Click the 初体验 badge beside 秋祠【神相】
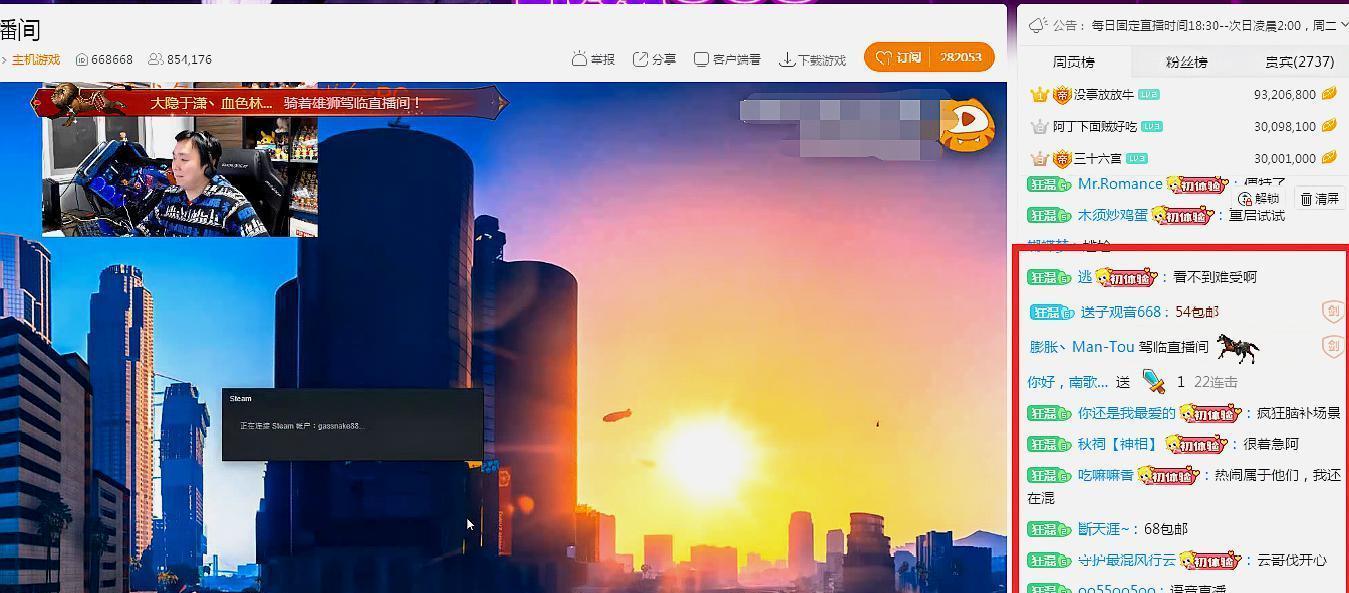 click(1196, 444)
